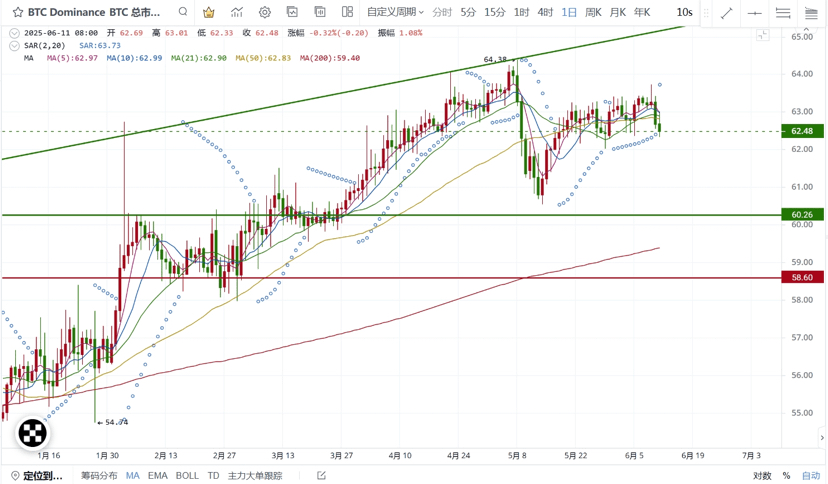Screen dimensions: 828x484
Task: Click the 10s refresh interval
Action: 684,12
